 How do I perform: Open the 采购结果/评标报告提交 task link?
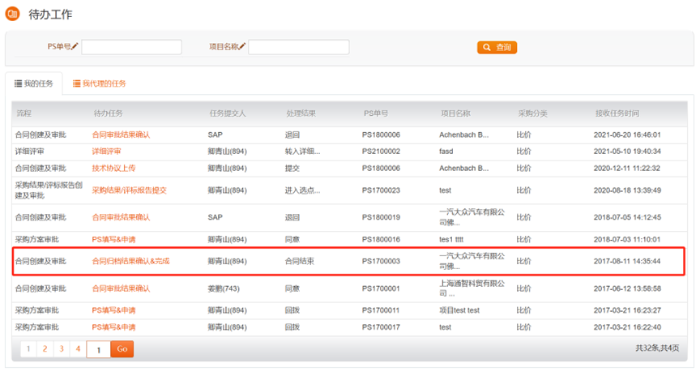129,190
